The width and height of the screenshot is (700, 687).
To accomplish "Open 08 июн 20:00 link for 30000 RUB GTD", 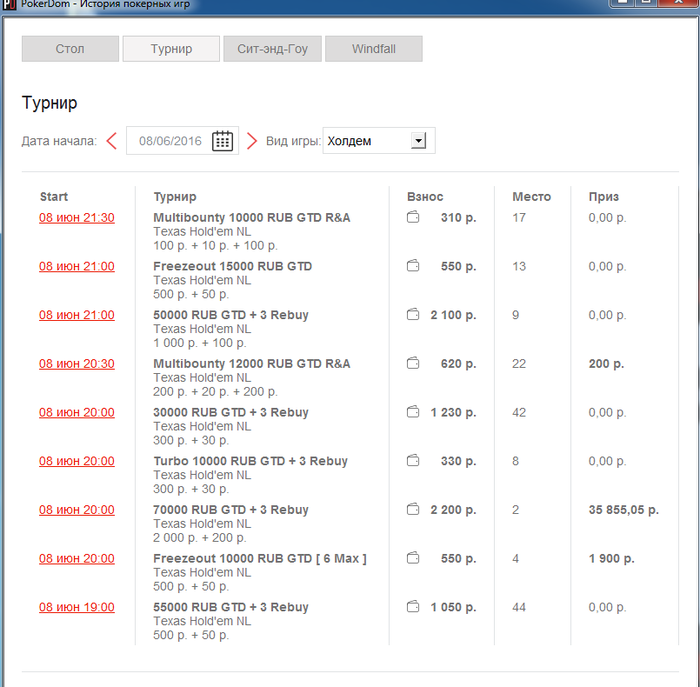I will (77, 412).
